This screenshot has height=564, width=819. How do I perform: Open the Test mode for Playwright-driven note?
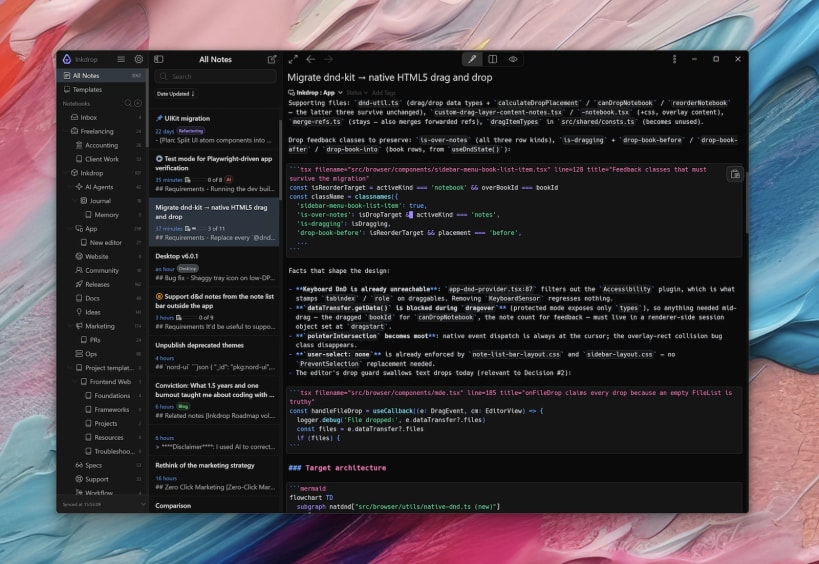[214, 173]
